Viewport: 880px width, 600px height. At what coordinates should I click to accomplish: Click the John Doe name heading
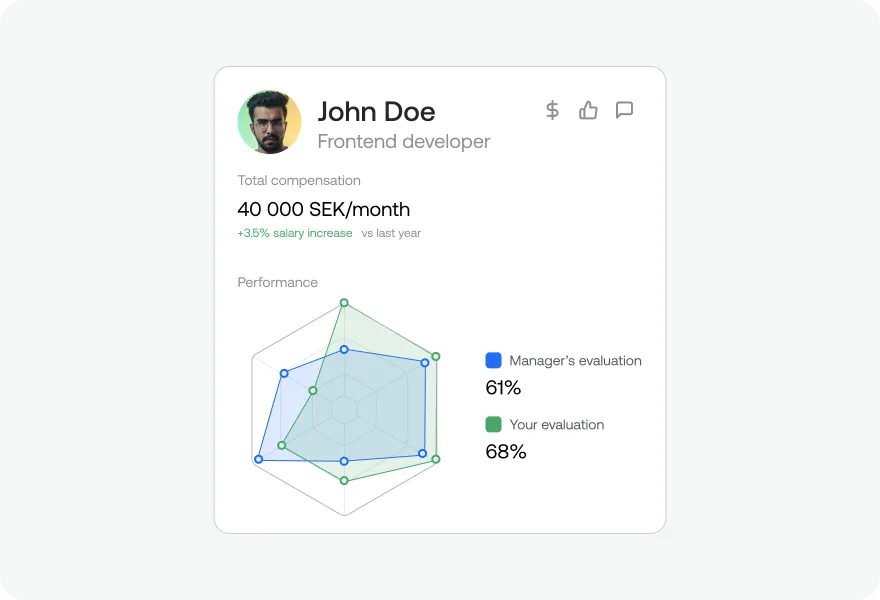(377, 111)
